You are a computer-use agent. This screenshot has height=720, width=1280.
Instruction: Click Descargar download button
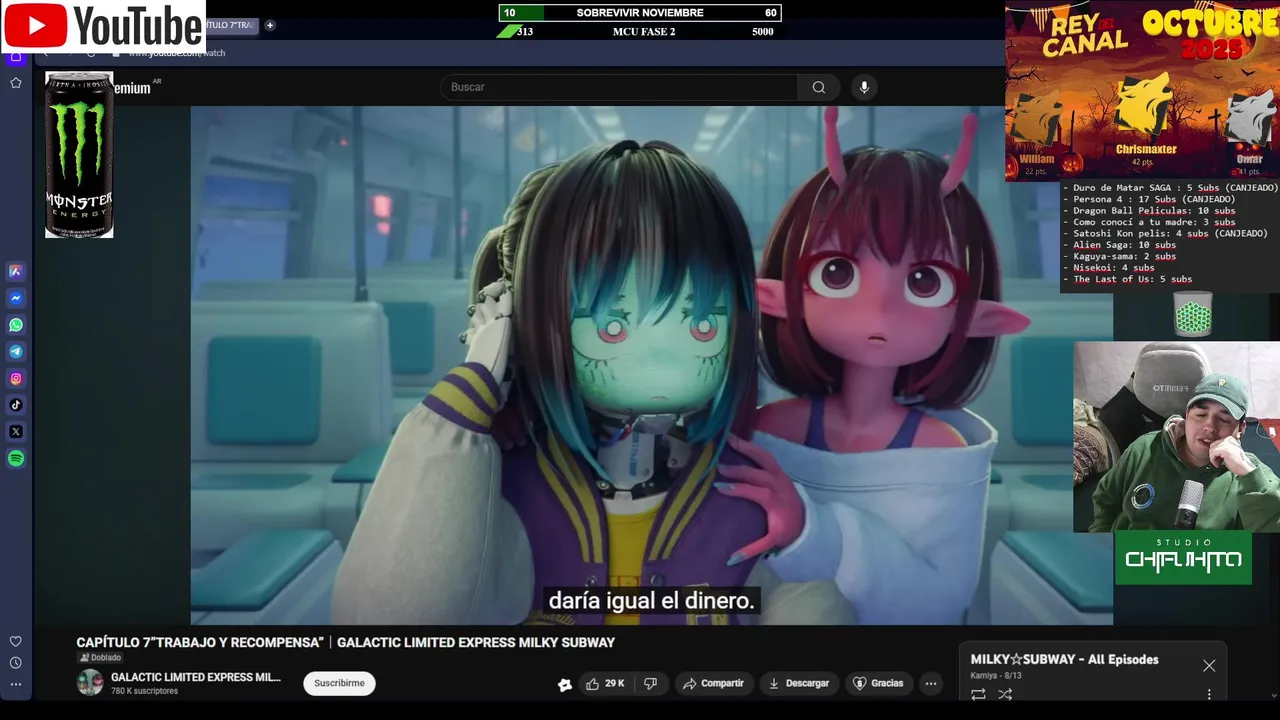coord(798,683)
